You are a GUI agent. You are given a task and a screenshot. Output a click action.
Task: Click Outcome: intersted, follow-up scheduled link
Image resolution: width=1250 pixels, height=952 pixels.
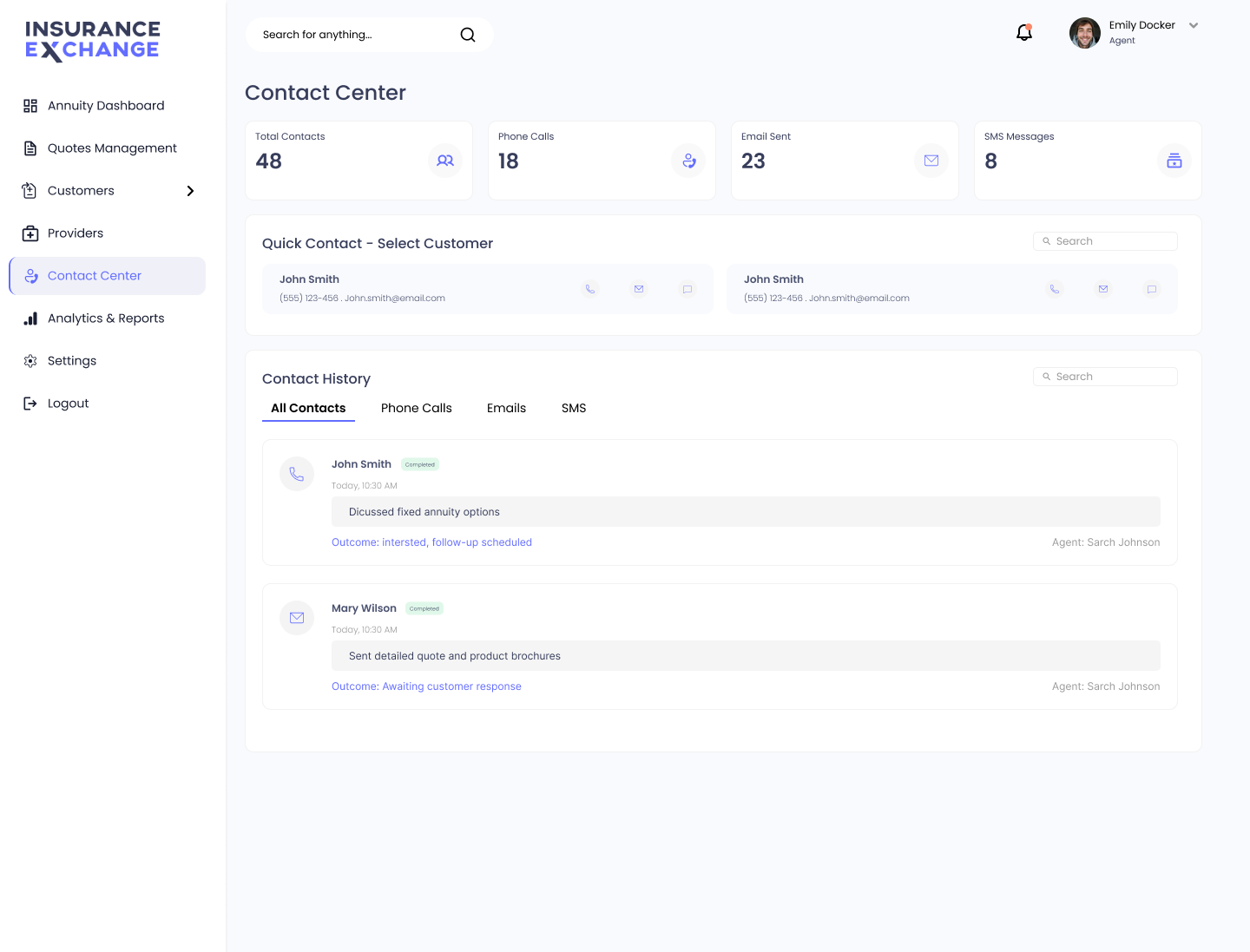coord(431,542)
